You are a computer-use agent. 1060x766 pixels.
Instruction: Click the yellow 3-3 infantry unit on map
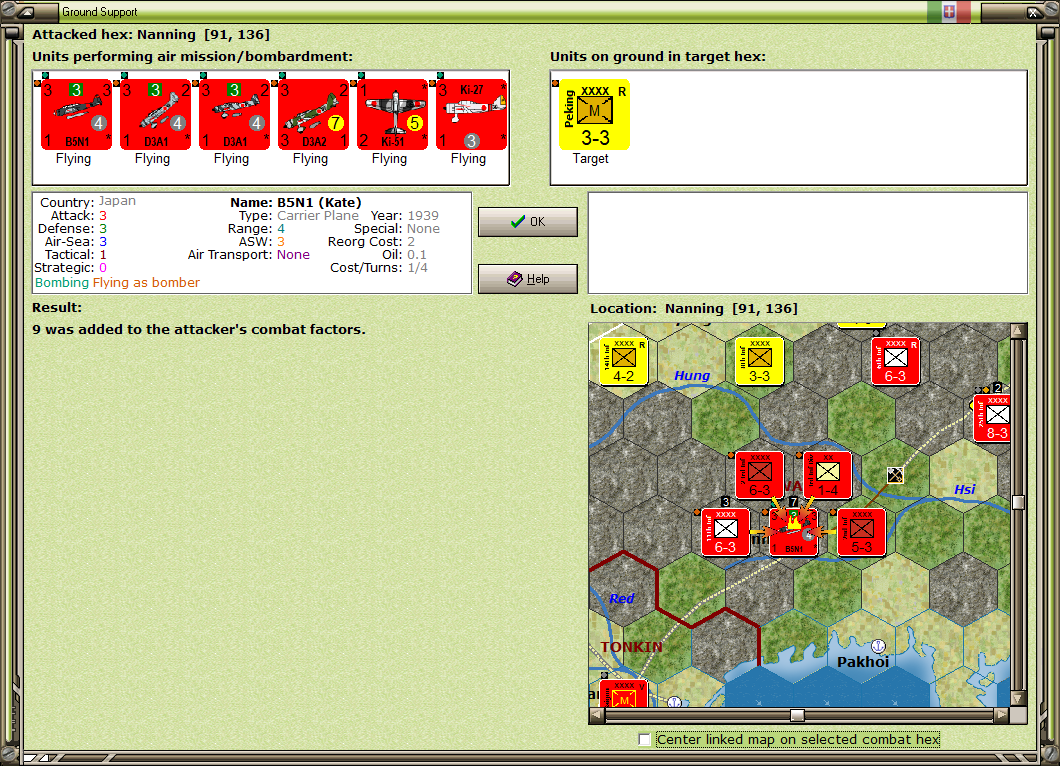click(x=760, y=361)
